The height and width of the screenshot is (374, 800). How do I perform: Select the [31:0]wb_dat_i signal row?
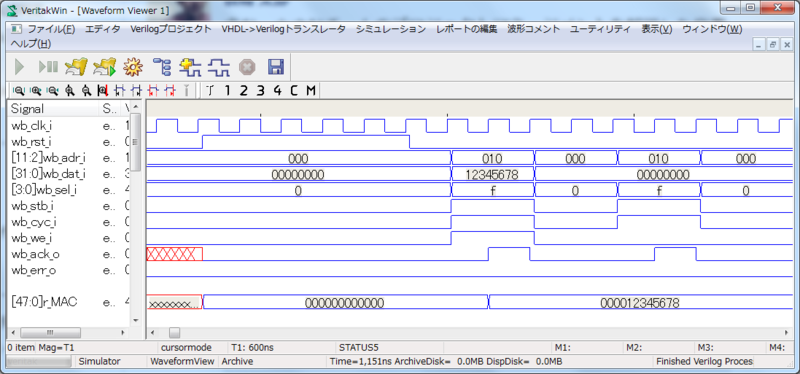click(69, 174)
